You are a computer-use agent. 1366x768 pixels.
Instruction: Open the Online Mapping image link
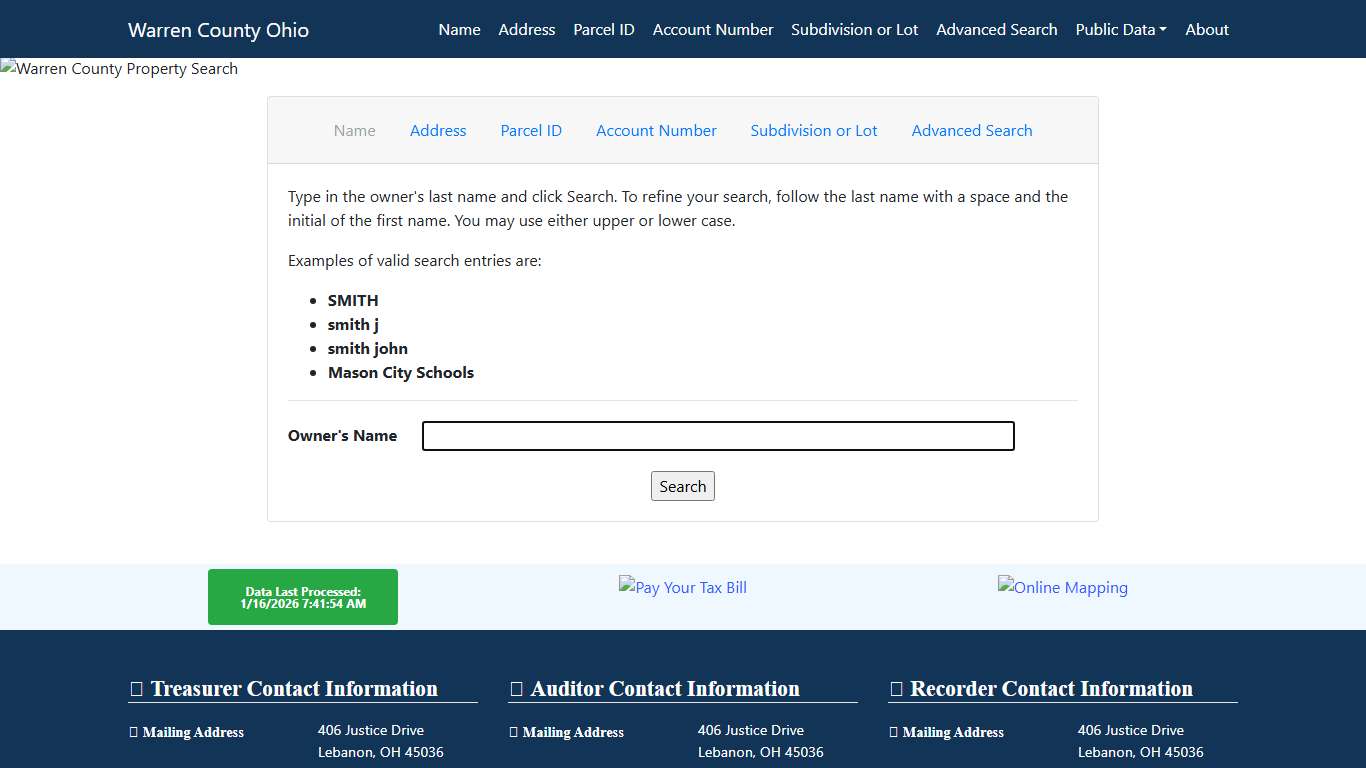tap(1062, 587)
